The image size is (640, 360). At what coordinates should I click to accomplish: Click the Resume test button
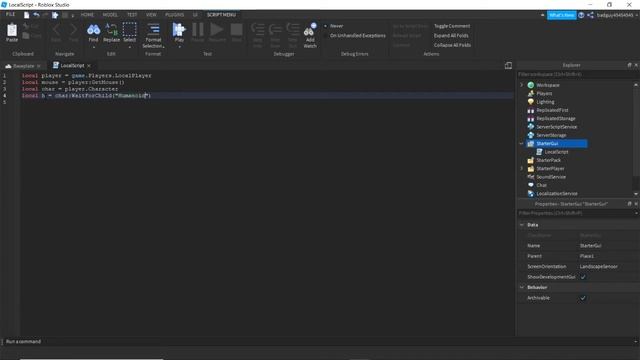217,29
